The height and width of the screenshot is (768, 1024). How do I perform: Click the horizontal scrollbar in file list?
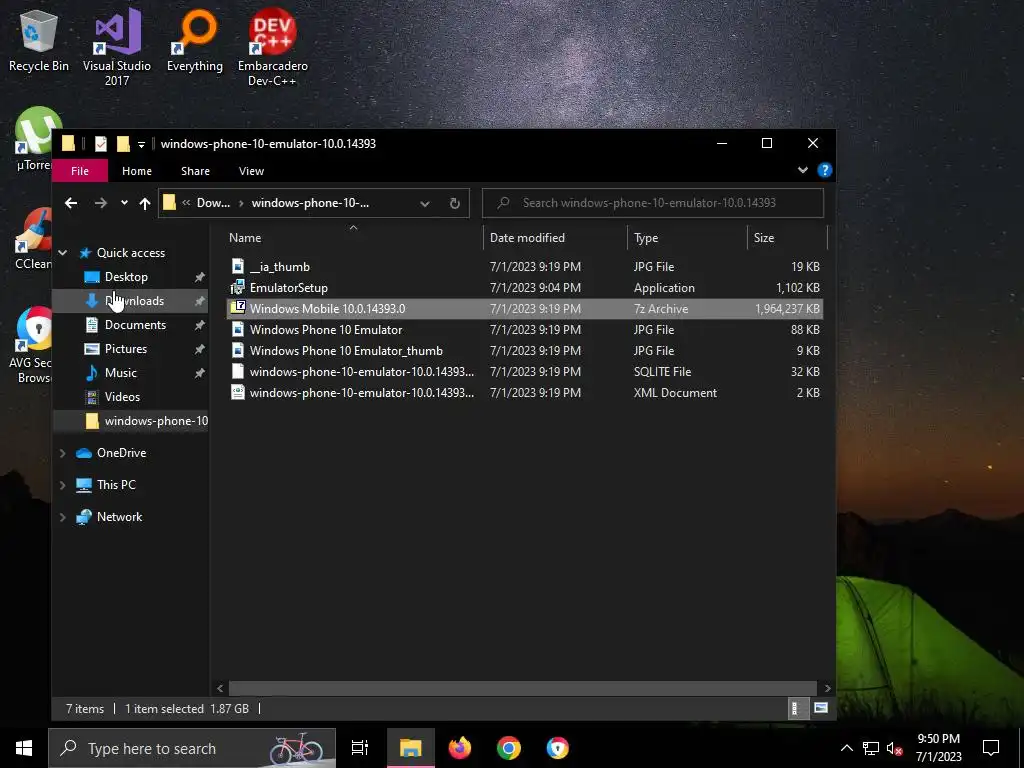point(522,688)
